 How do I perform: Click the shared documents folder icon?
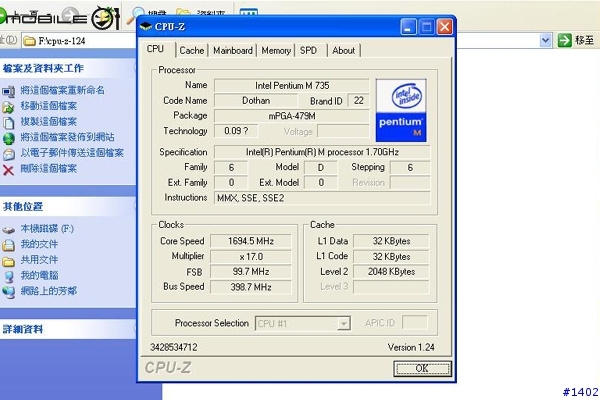pyautogui.click(x=8, y=261)
